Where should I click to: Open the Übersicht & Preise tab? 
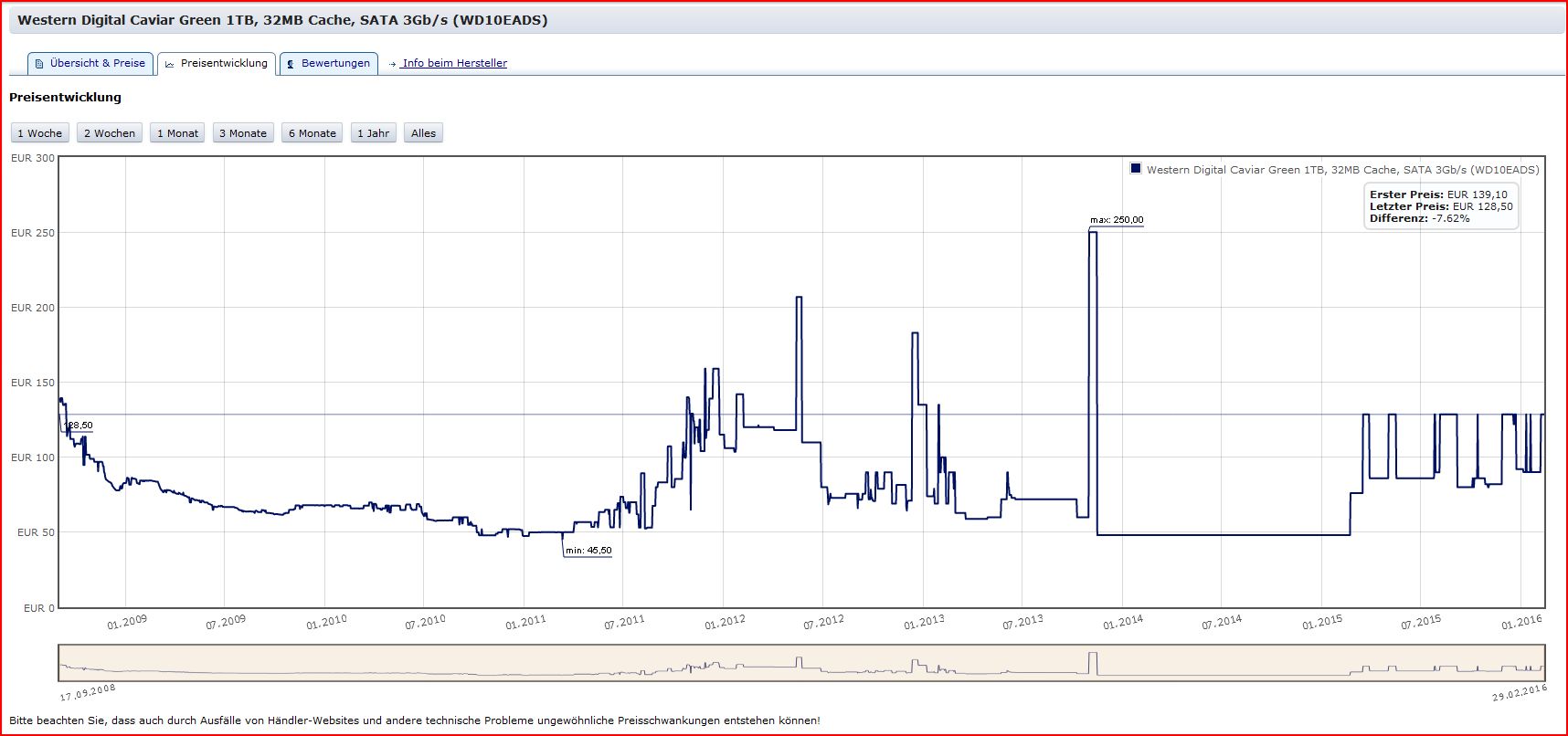[x=90, y=64]
